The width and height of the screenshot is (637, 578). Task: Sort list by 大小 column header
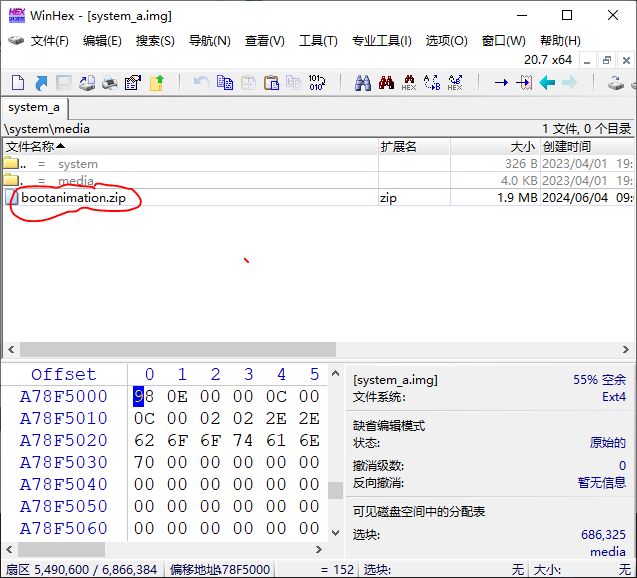pyautogui.click(x=522, y=146)
